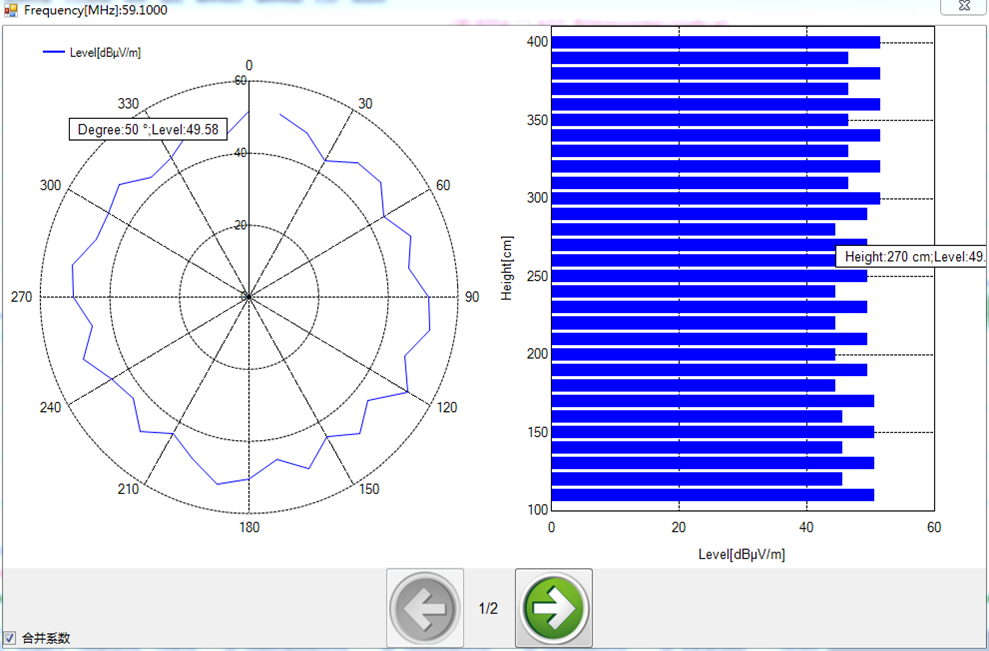The image size is (989, 651).
Task: Click the Height:270 cm level tooltip
Action: 912,257
